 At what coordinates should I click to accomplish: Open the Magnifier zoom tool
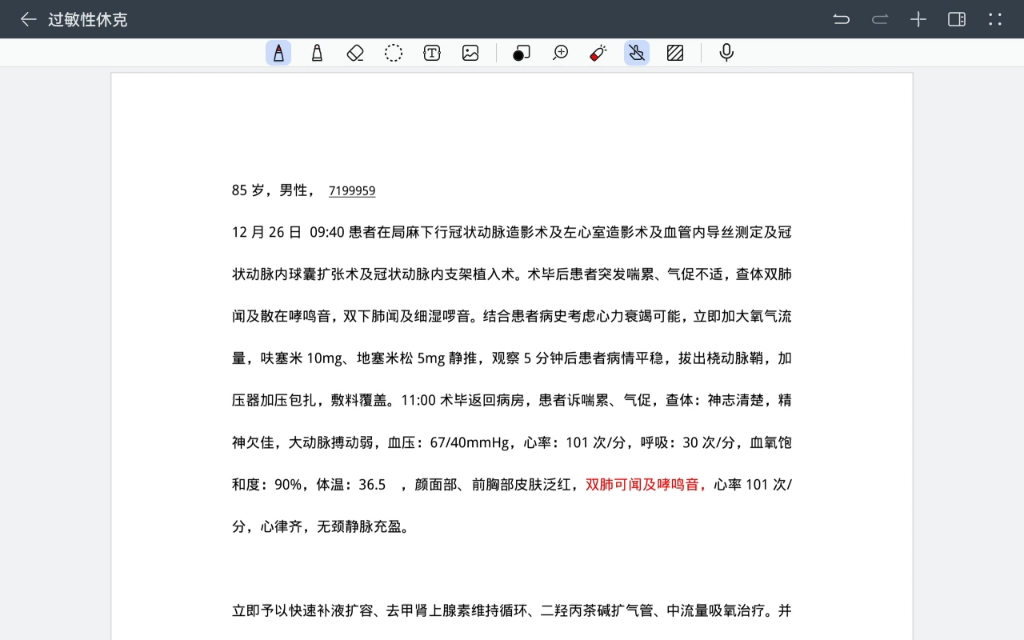pos(560,52)
